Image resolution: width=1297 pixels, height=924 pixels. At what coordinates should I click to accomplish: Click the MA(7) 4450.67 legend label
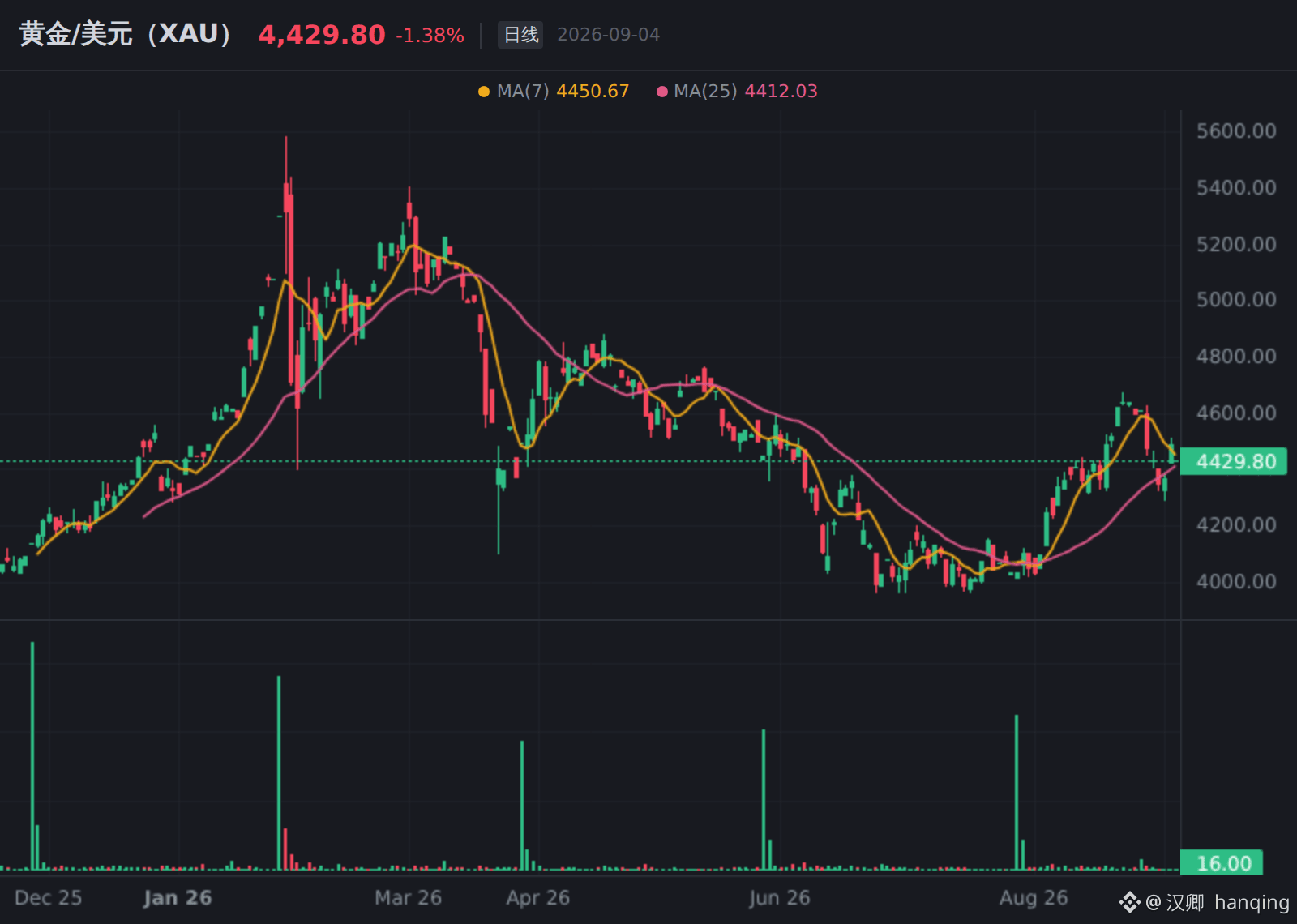coord(563,91)
